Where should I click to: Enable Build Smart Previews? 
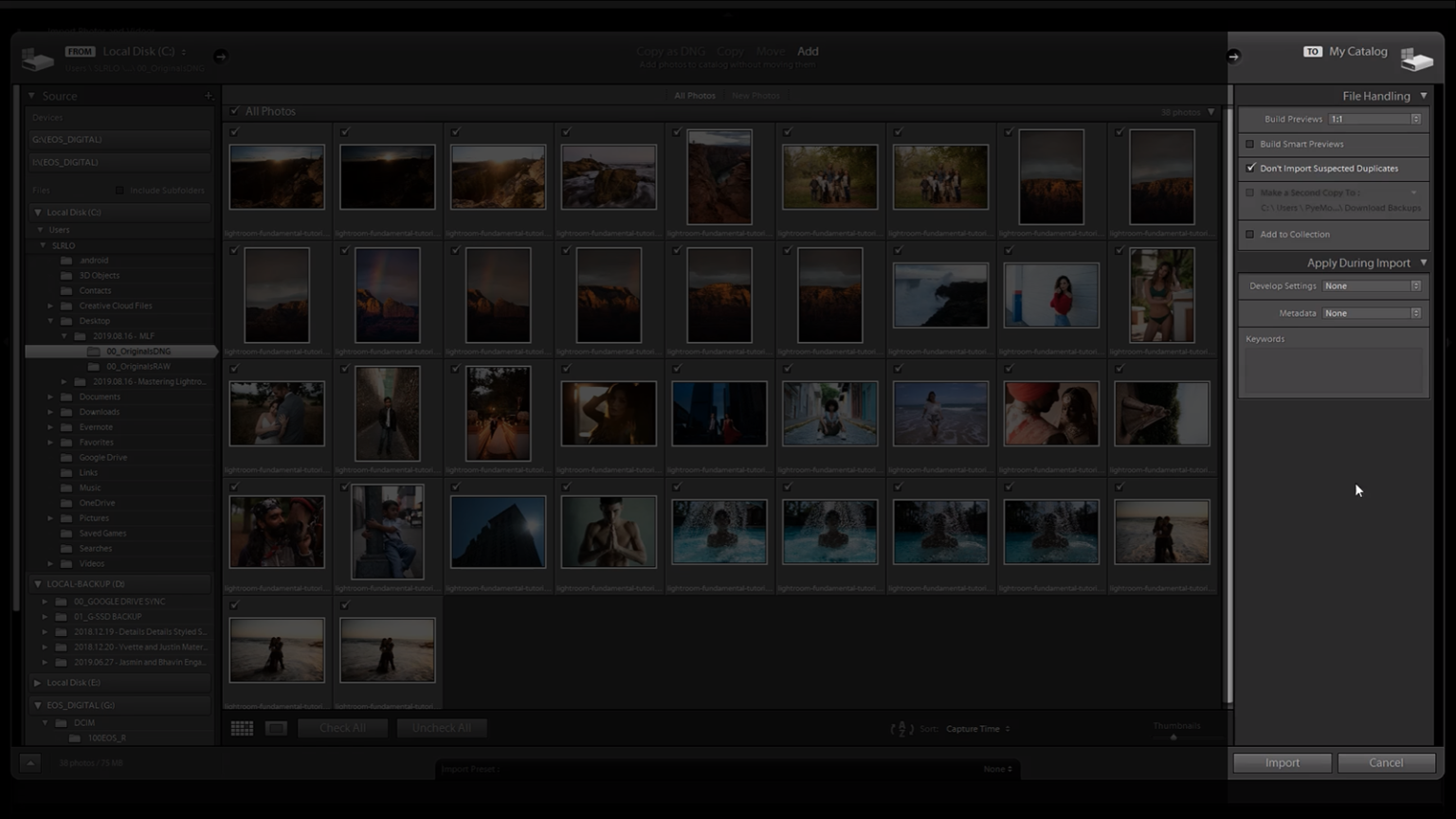(1250, 144)
